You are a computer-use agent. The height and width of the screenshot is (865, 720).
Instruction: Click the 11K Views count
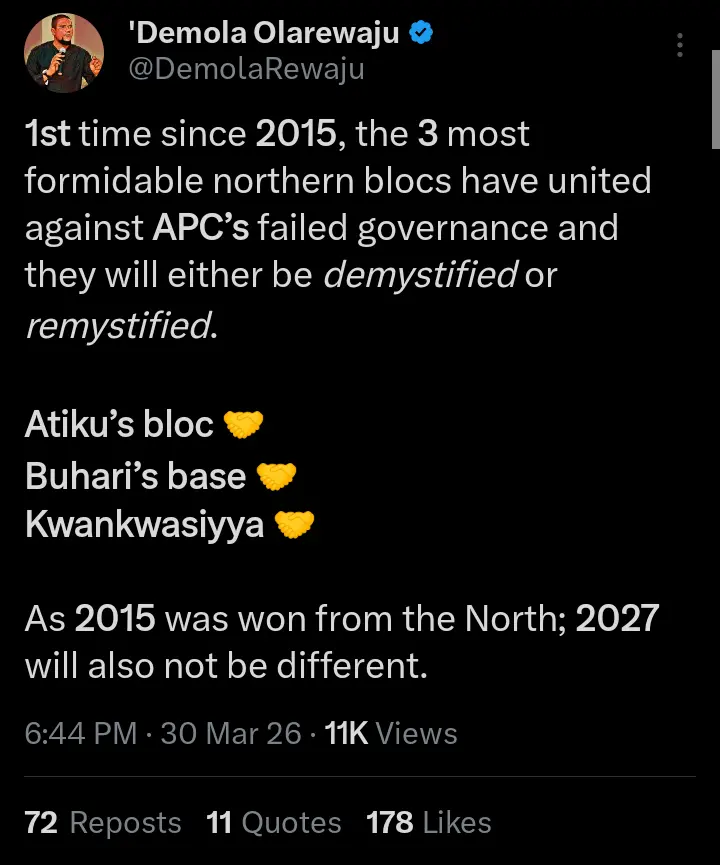click(x=391, y=733)
